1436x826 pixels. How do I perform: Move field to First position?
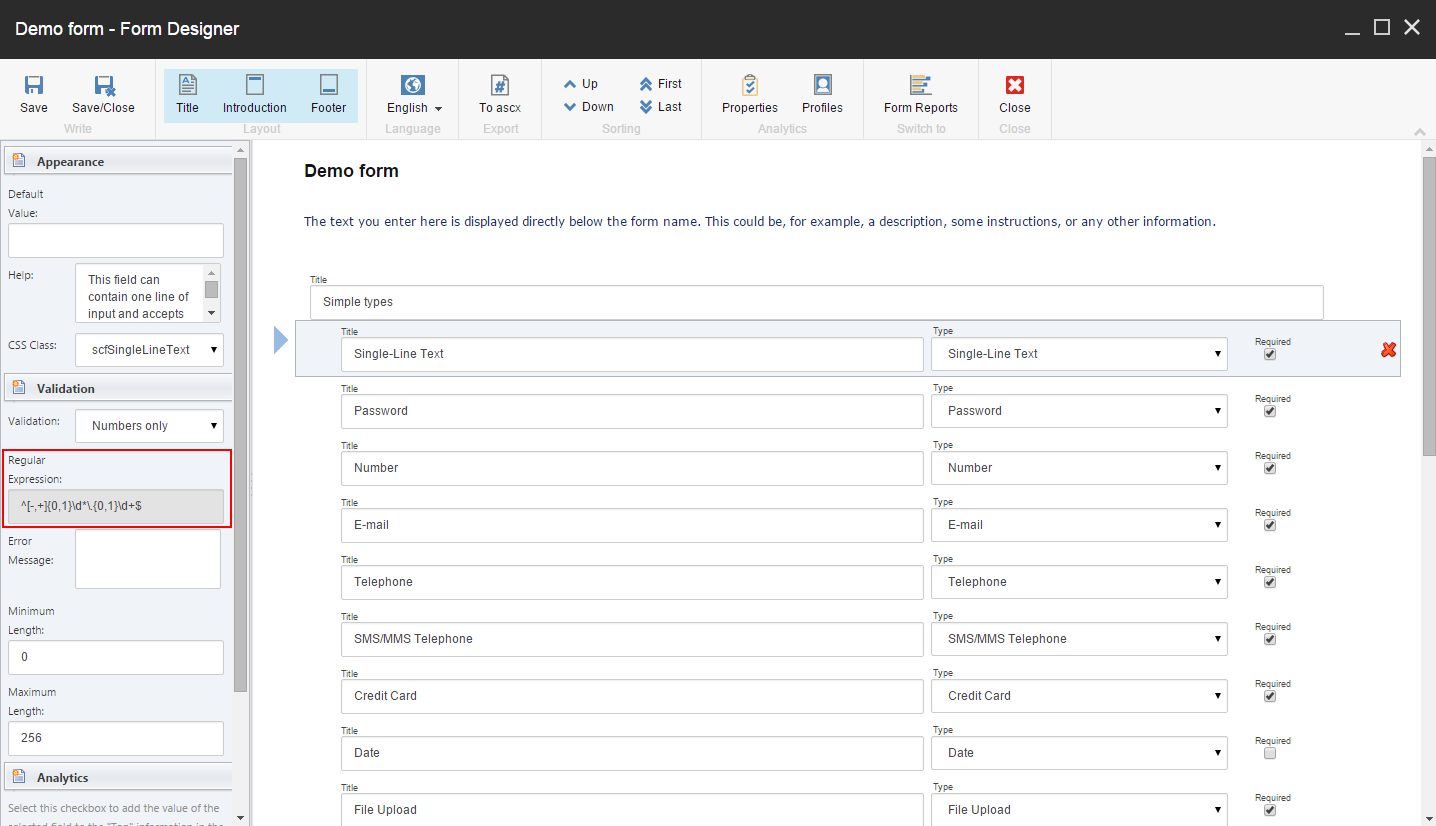(x=660, y=84)
